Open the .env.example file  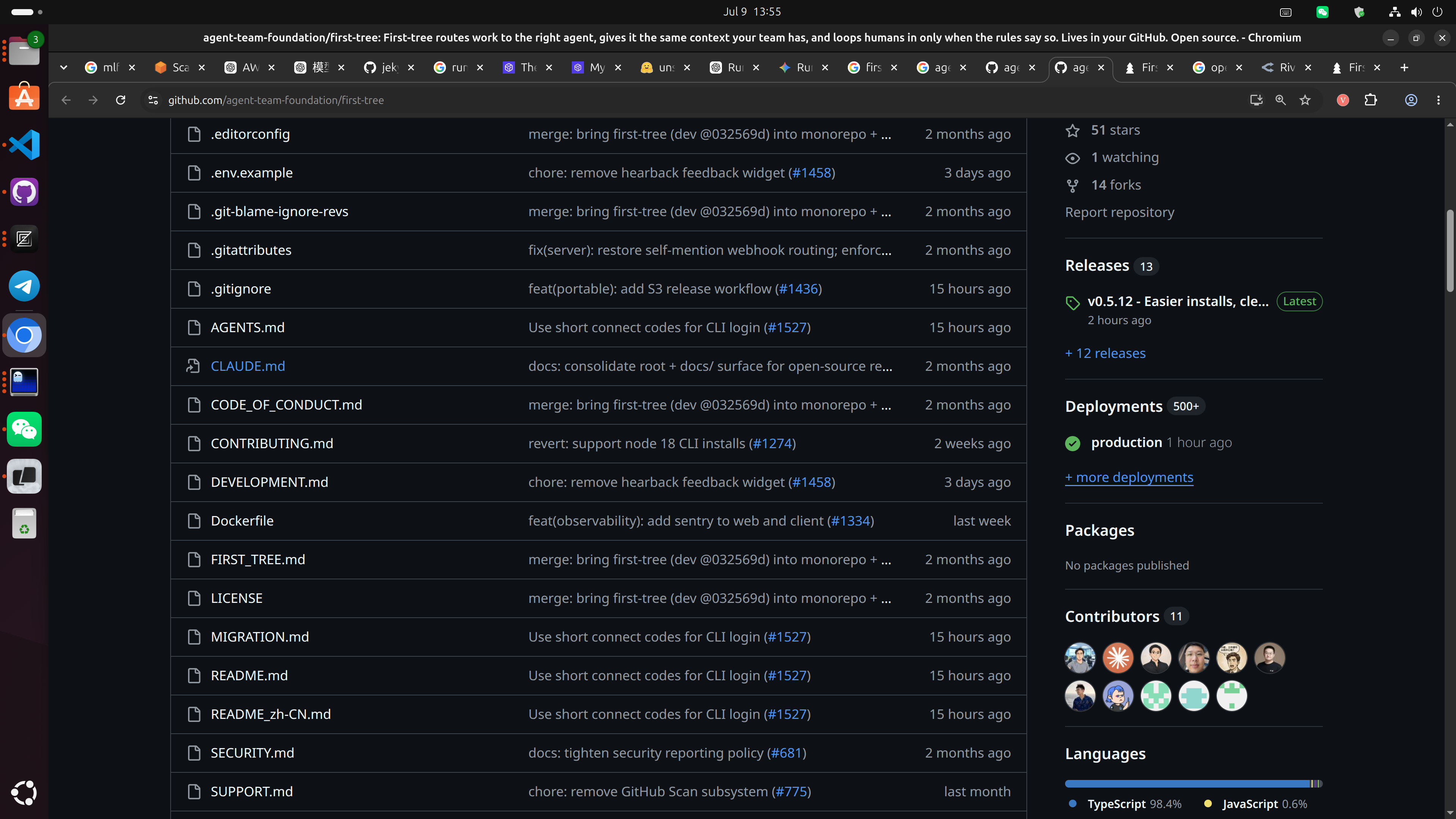(x=251, y=173)
